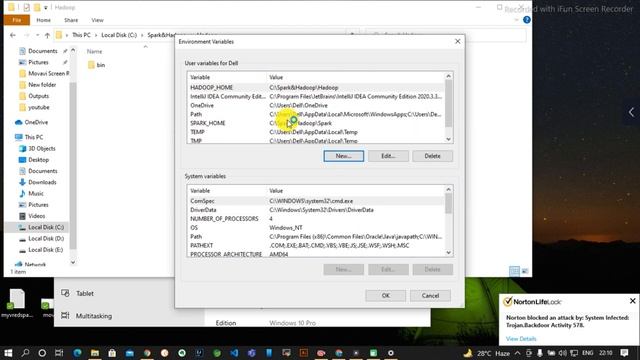This screenshot has width=640, height=360.
Task: Select OneDrive user variable row
Action: [316, 105]
